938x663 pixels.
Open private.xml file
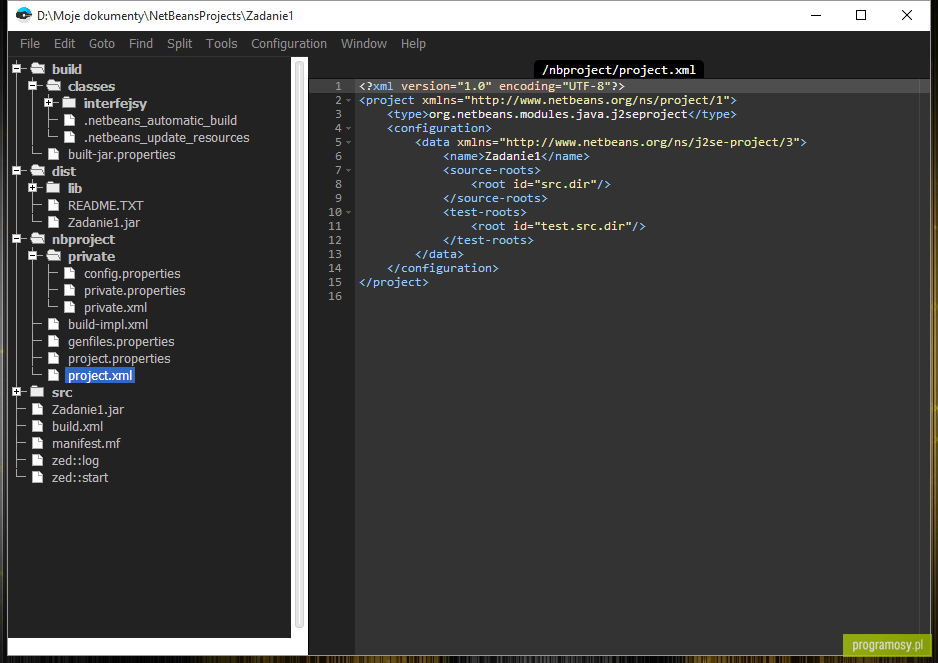point(115,308)
